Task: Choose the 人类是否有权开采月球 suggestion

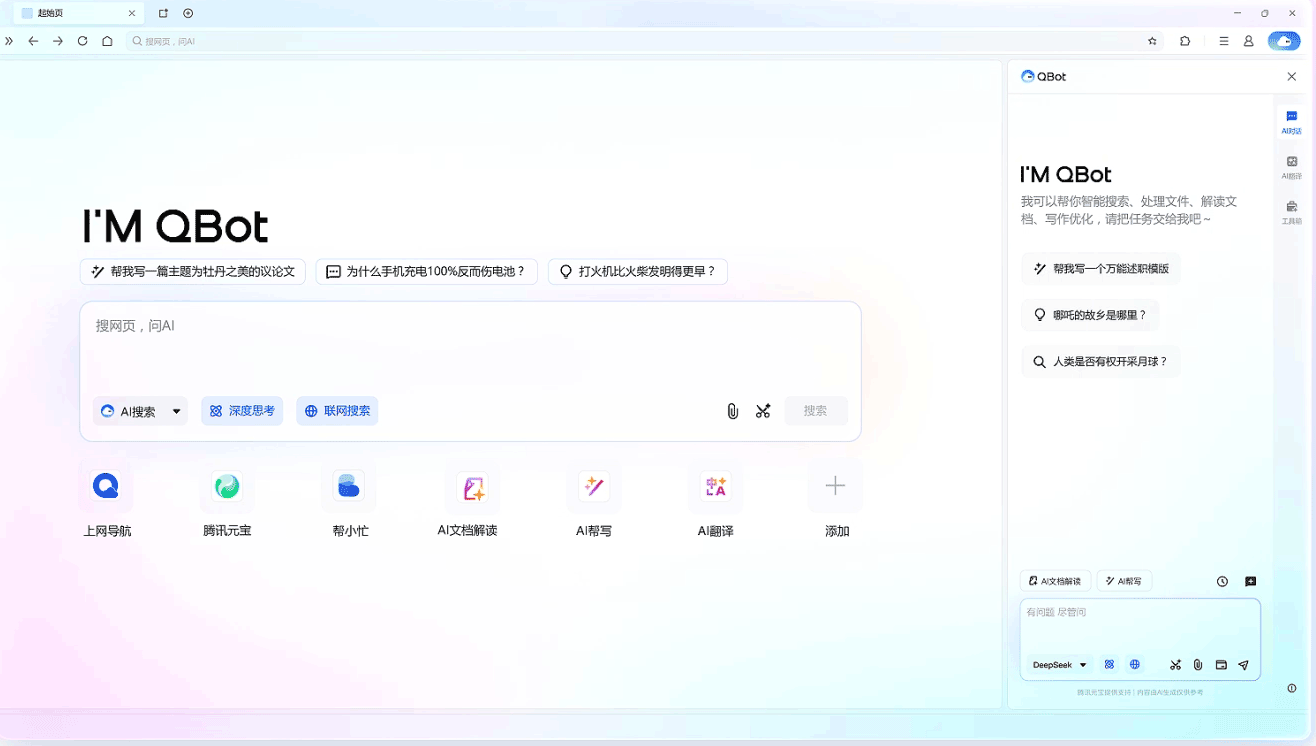Action: point(1101,362)
